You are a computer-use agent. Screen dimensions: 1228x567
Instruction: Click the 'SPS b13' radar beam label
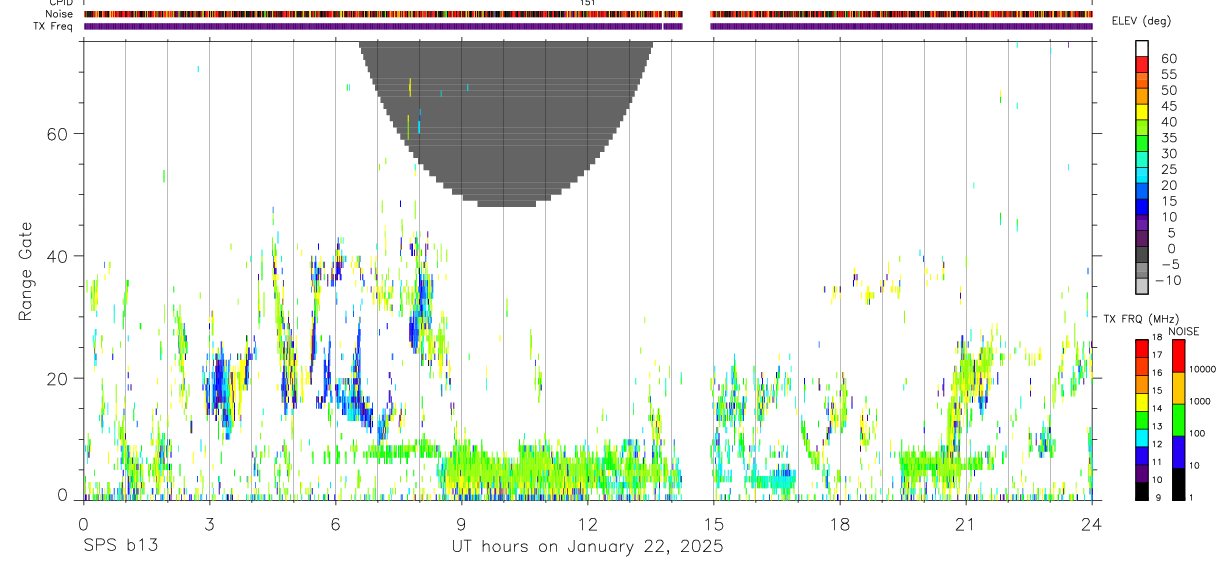point(120,546)
